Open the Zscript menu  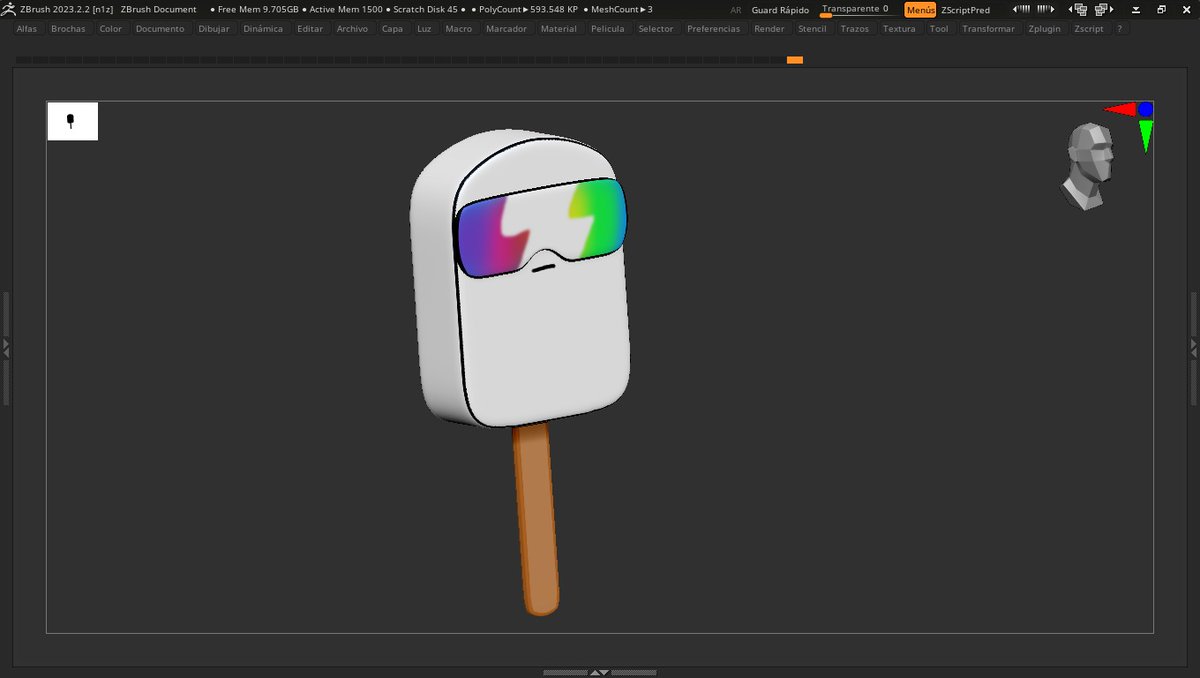click(x=1089, y=29)
